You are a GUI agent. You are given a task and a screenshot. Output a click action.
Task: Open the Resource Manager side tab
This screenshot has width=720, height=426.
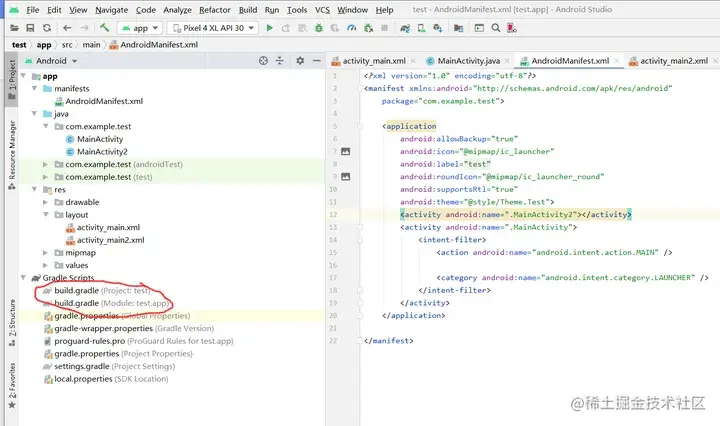12,155
